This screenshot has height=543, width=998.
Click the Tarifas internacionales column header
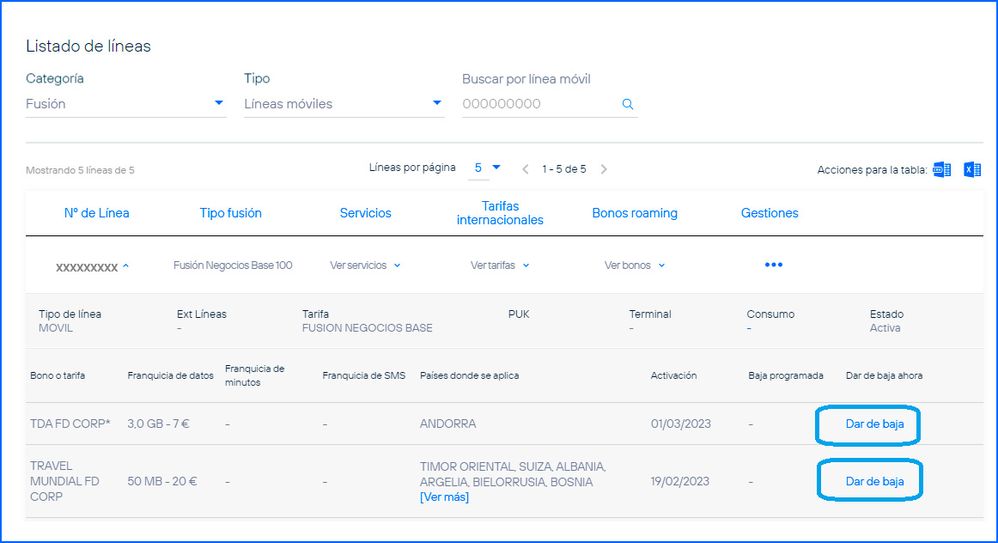[x=499, y=213]
